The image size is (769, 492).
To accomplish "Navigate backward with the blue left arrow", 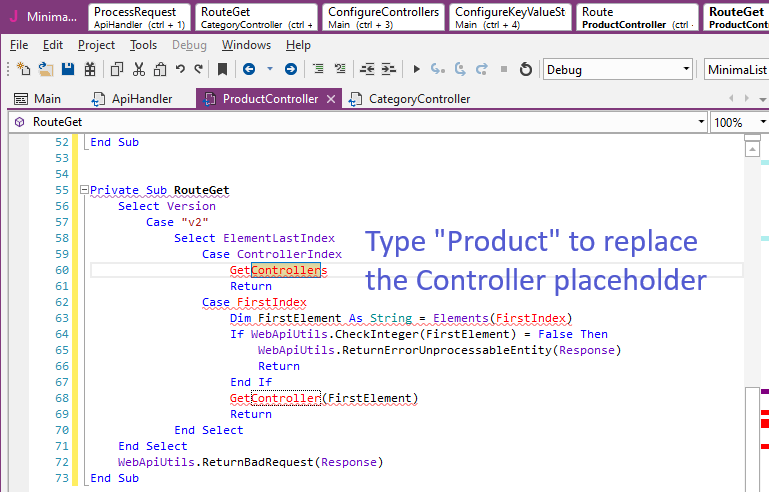I will (x=249, y=69).
